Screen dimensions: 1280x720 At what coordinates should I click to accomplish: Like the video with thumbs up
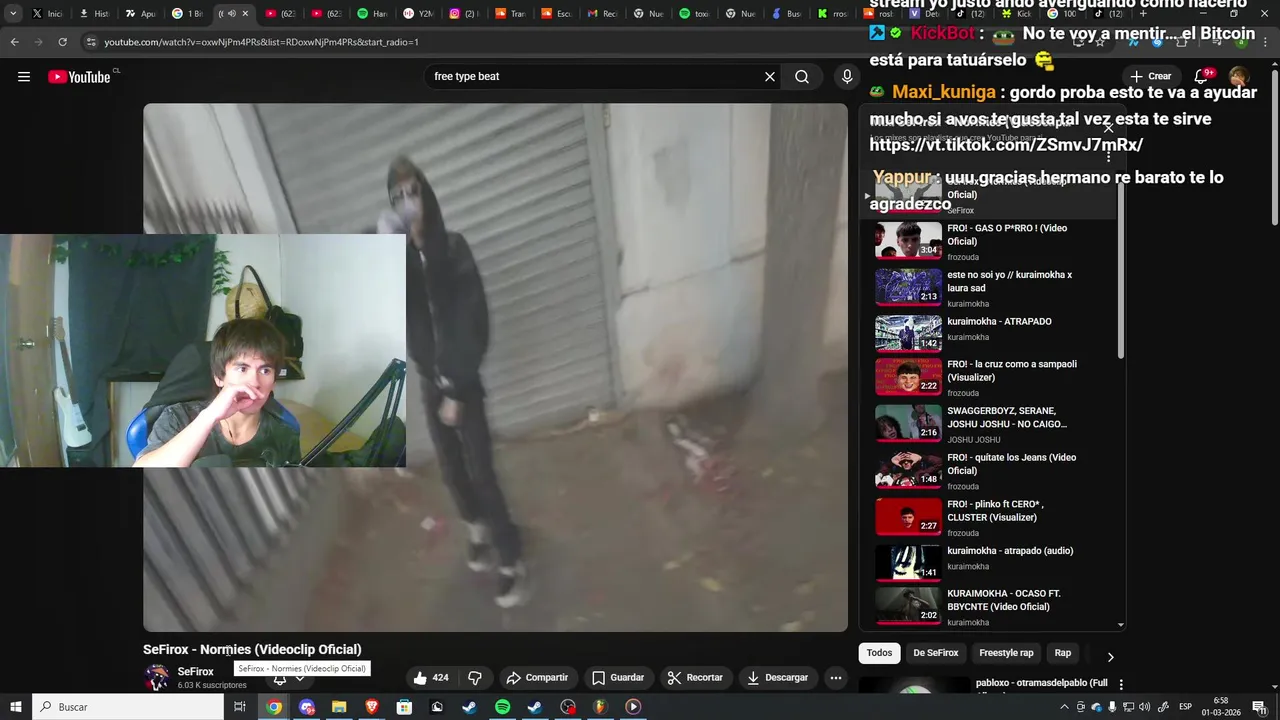(x=431, y=678)
